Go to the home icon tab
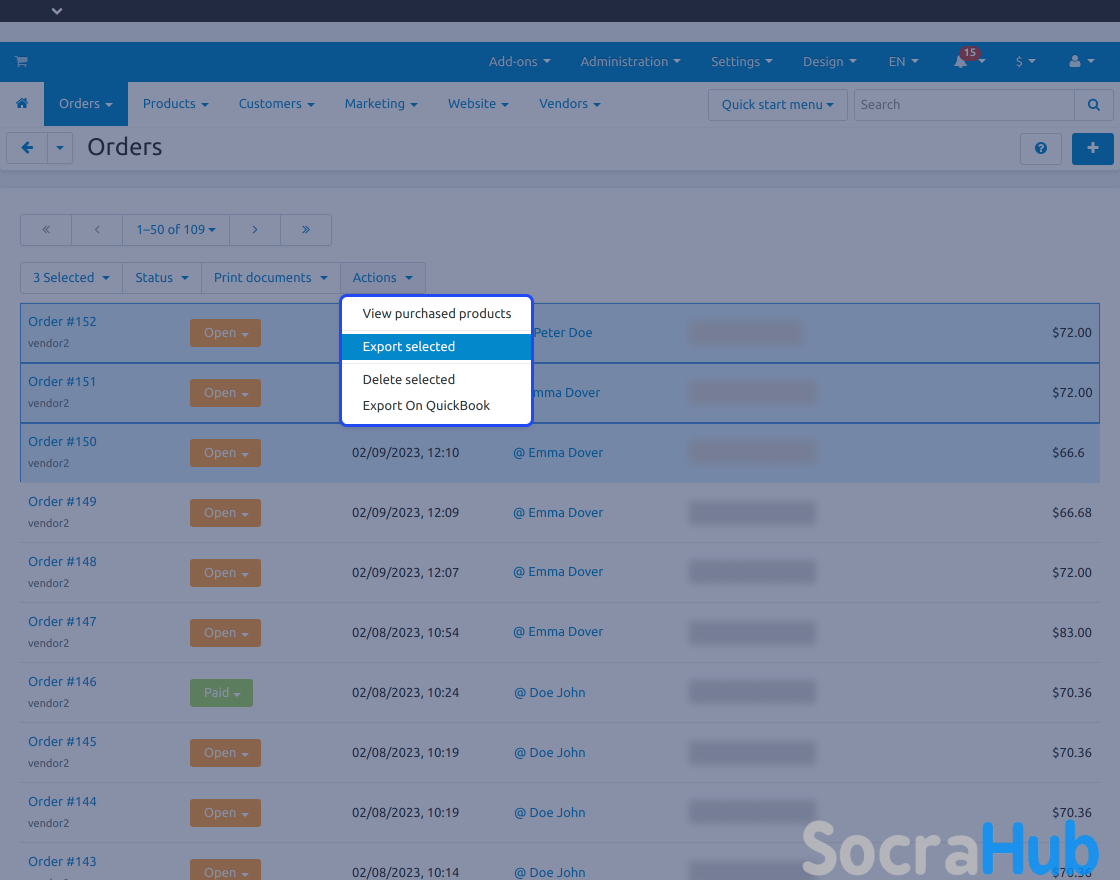 click(x=22, y=104)
